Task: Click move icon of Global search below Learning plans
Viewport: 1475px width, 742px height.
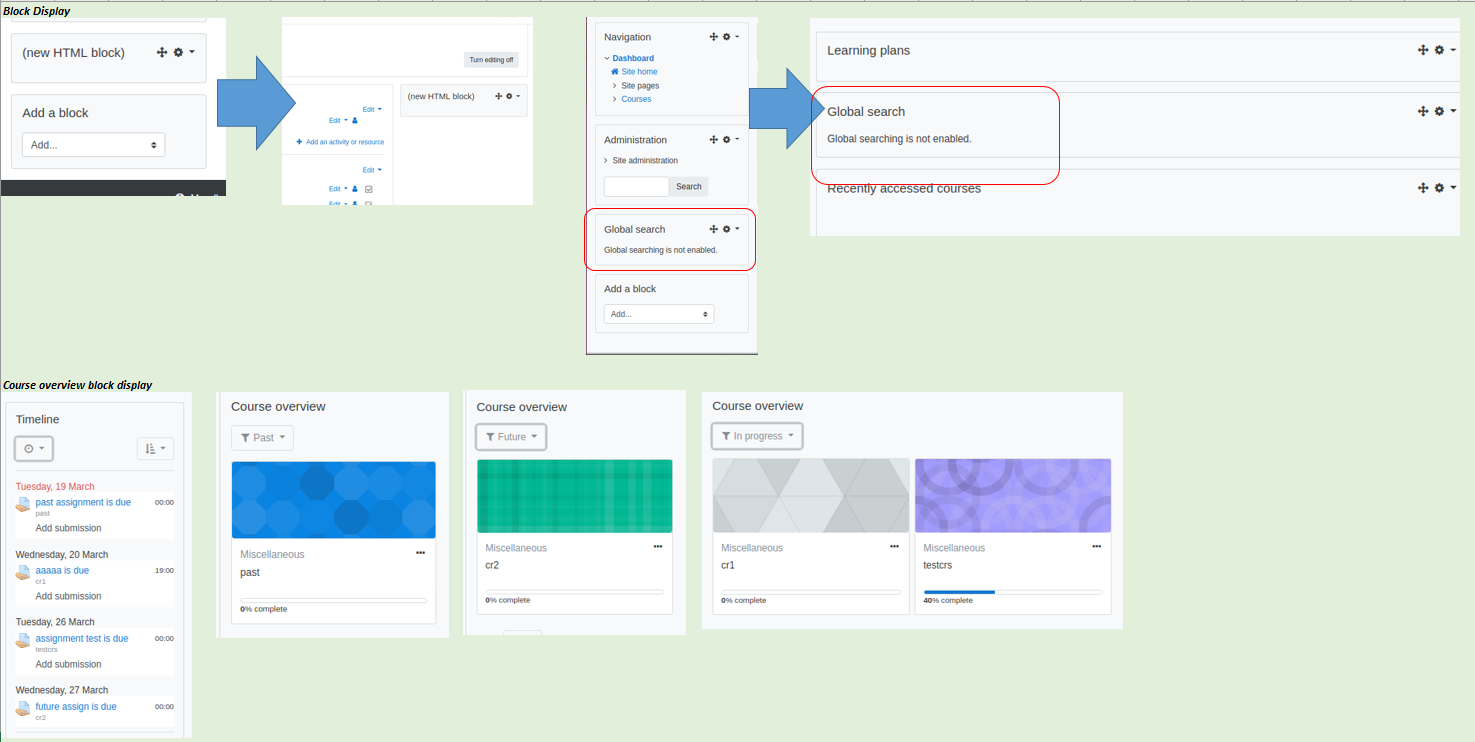Action: [1423, 111]
